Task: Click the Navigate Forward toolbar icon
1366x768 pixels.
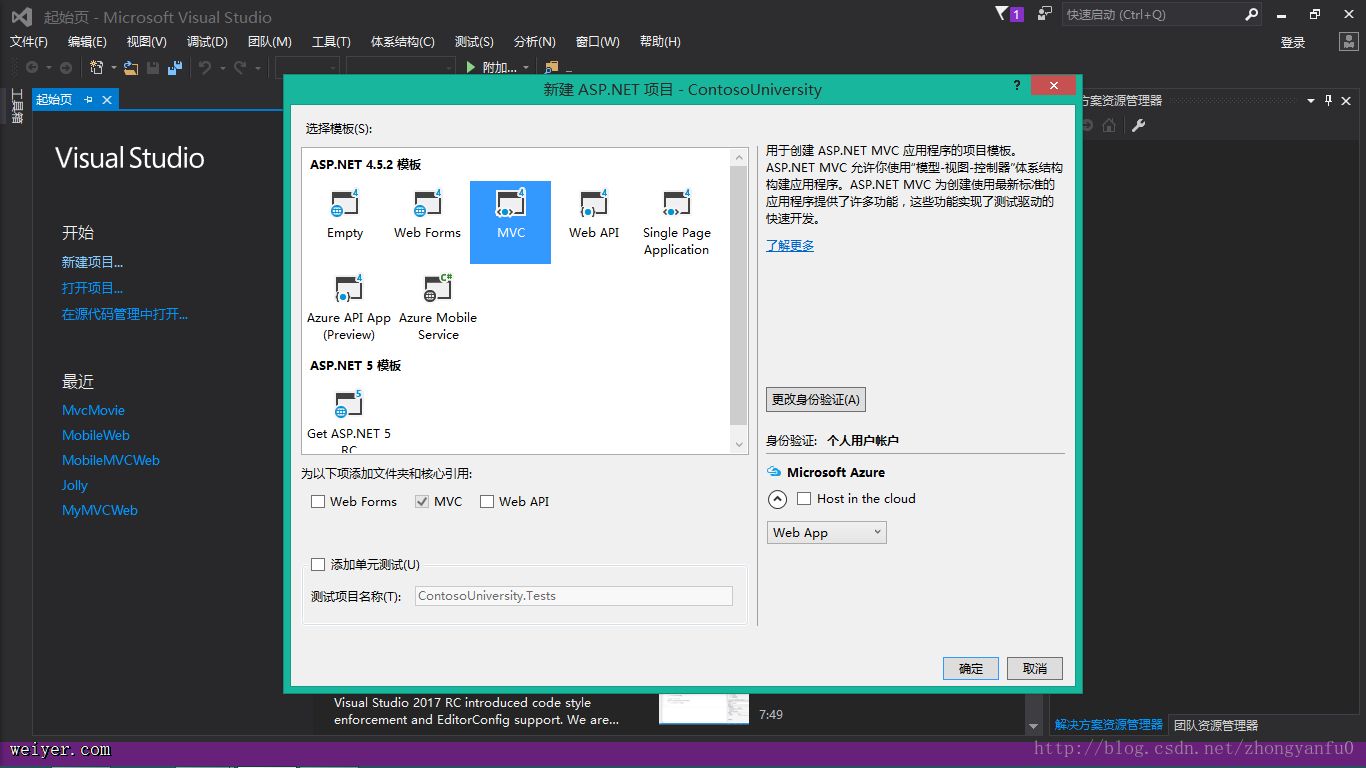Action: click(x=66, y=67)
